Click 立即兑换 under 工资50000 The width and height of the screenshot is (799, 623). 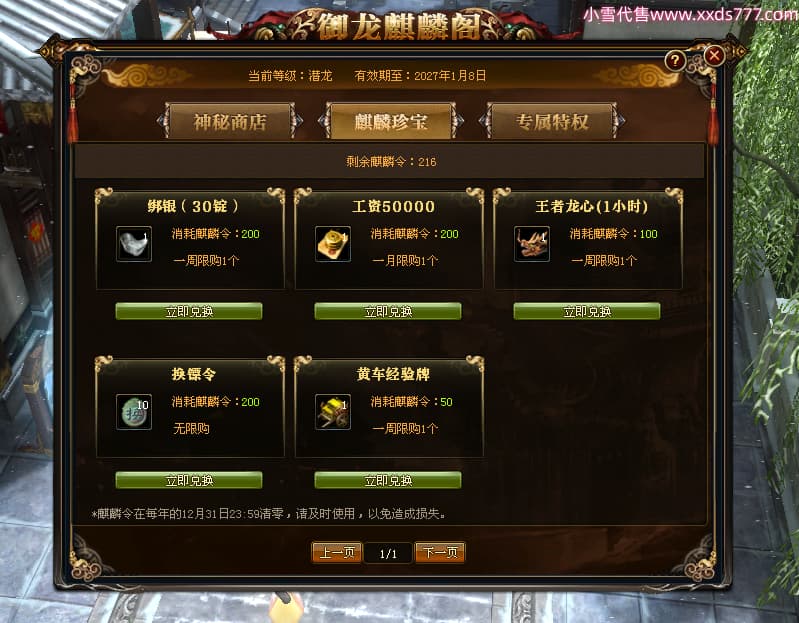(x=388, y=311)
